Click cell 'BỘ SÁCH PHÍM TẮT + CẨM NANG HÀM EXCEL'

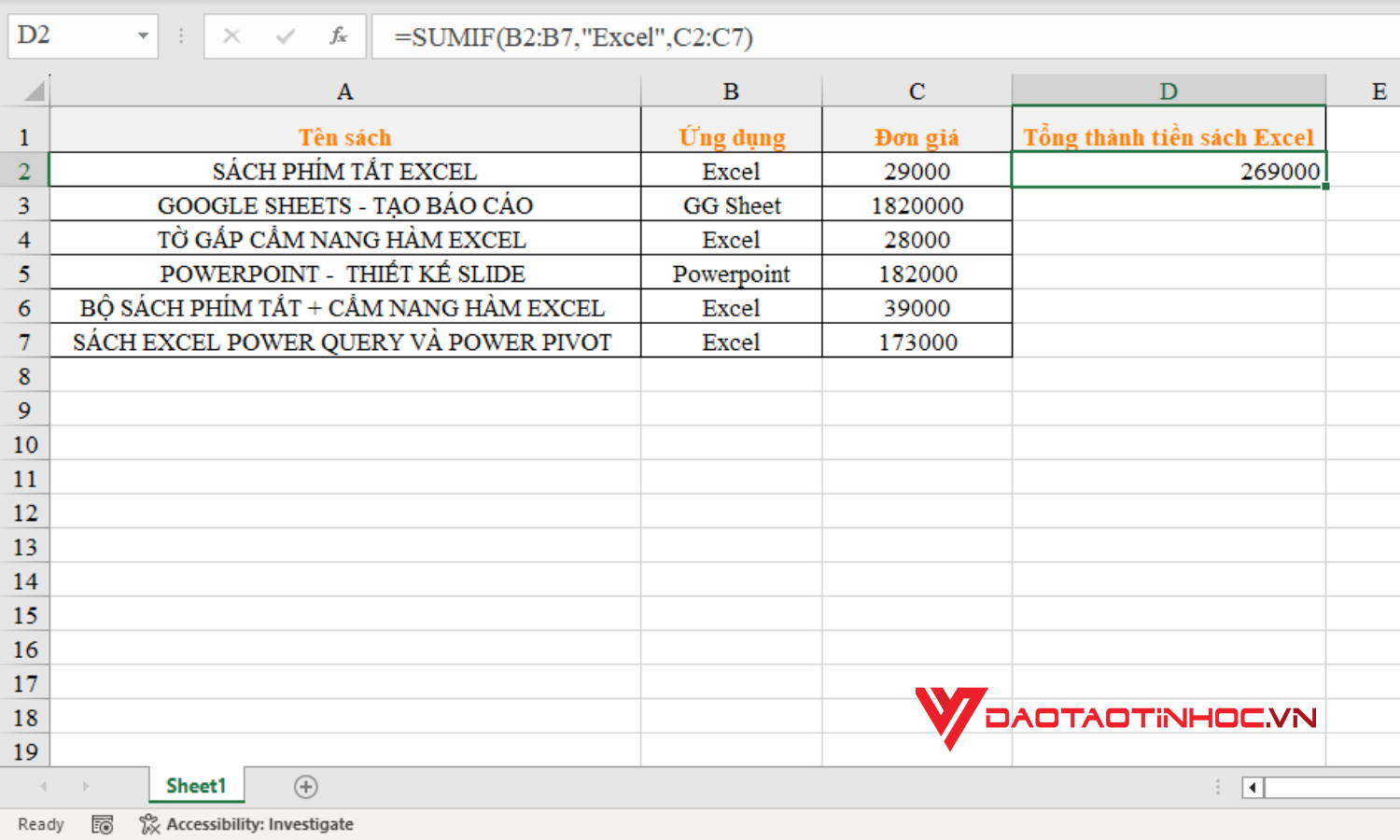point(345,308)
